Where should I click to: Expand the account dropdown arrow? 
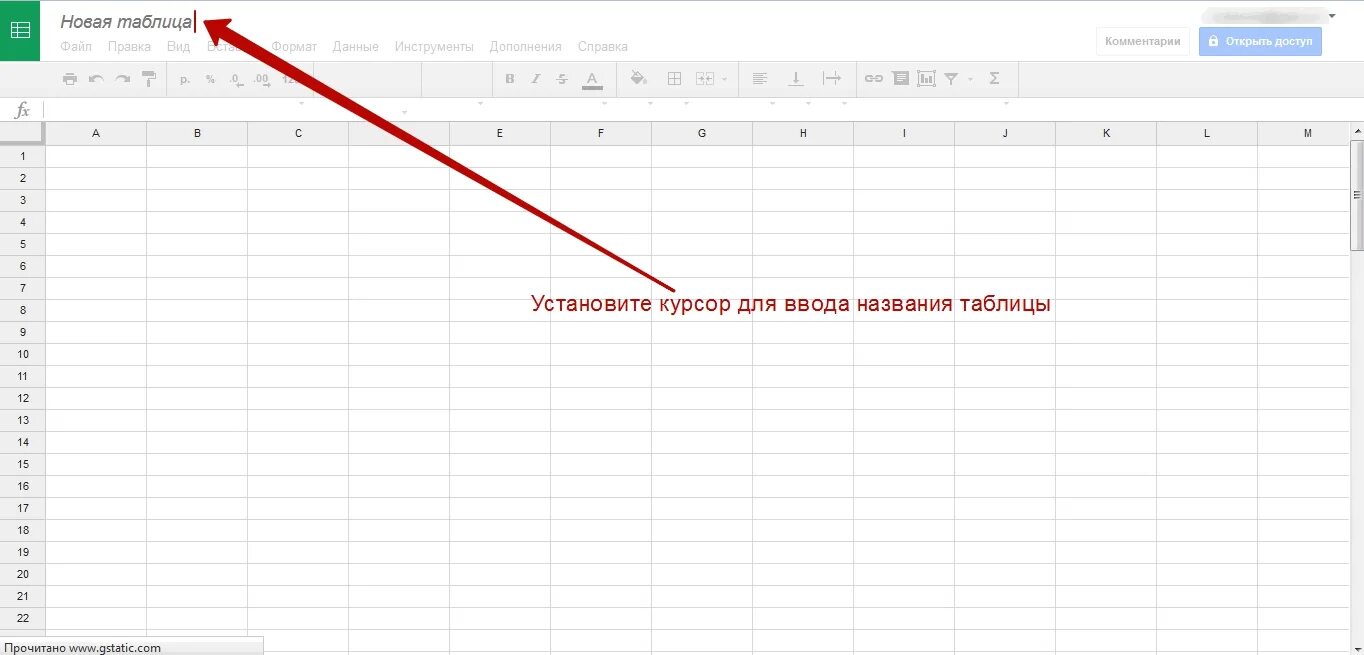point(1332,16)
